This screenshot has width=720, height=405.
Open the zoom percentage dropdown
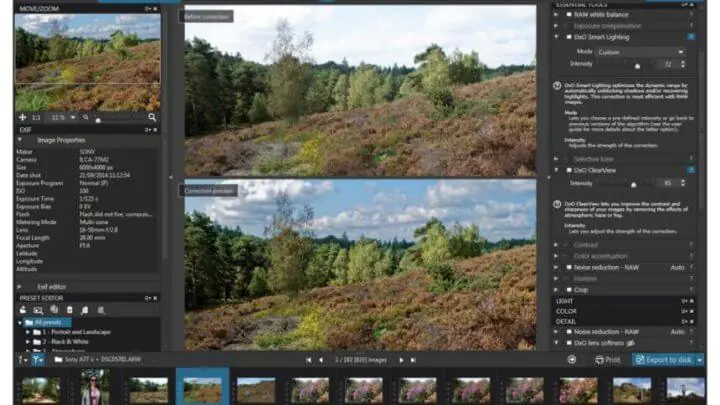73,118
